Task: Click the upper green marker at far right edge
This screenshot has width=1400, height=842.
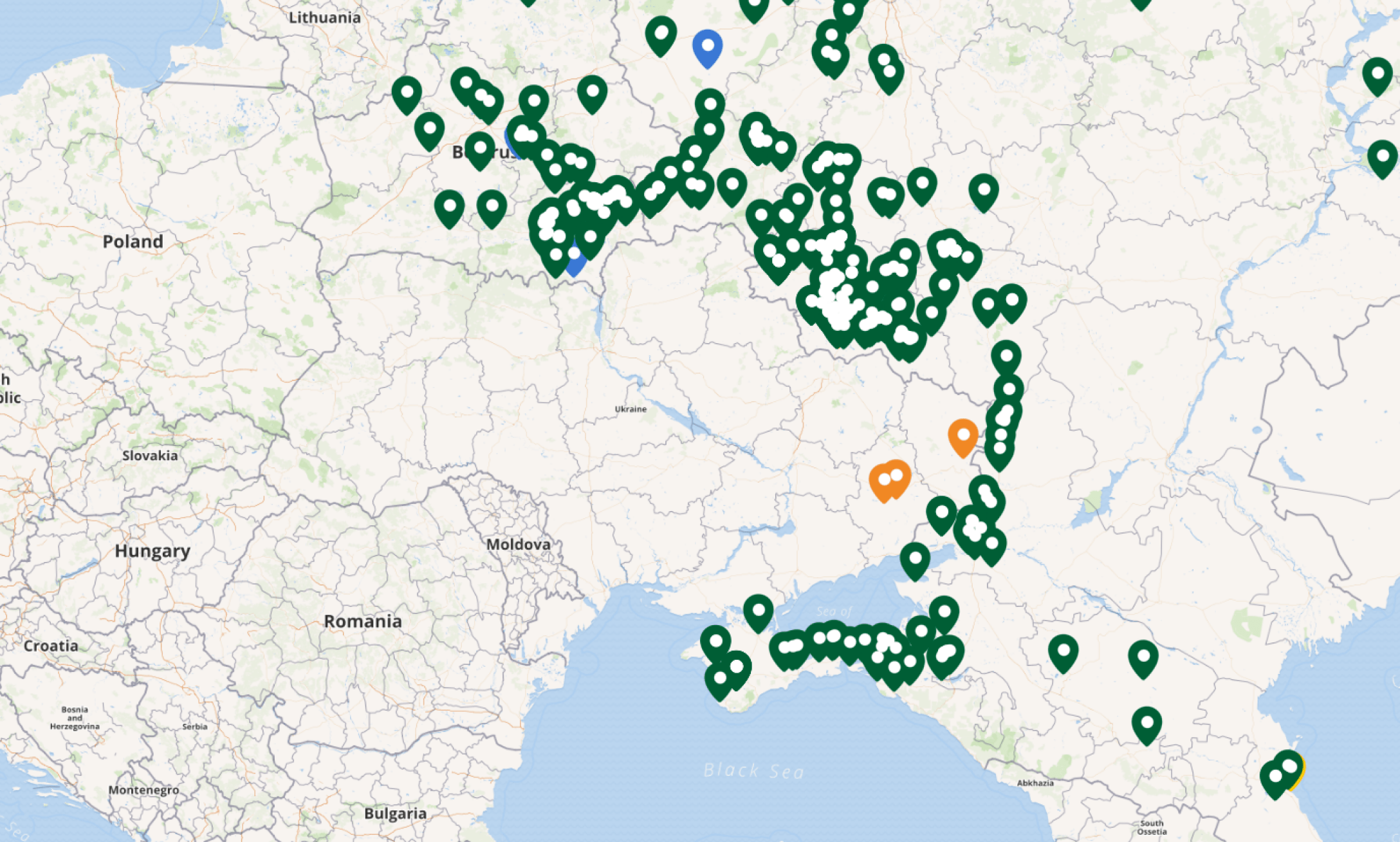Action: pos(1377,76)
